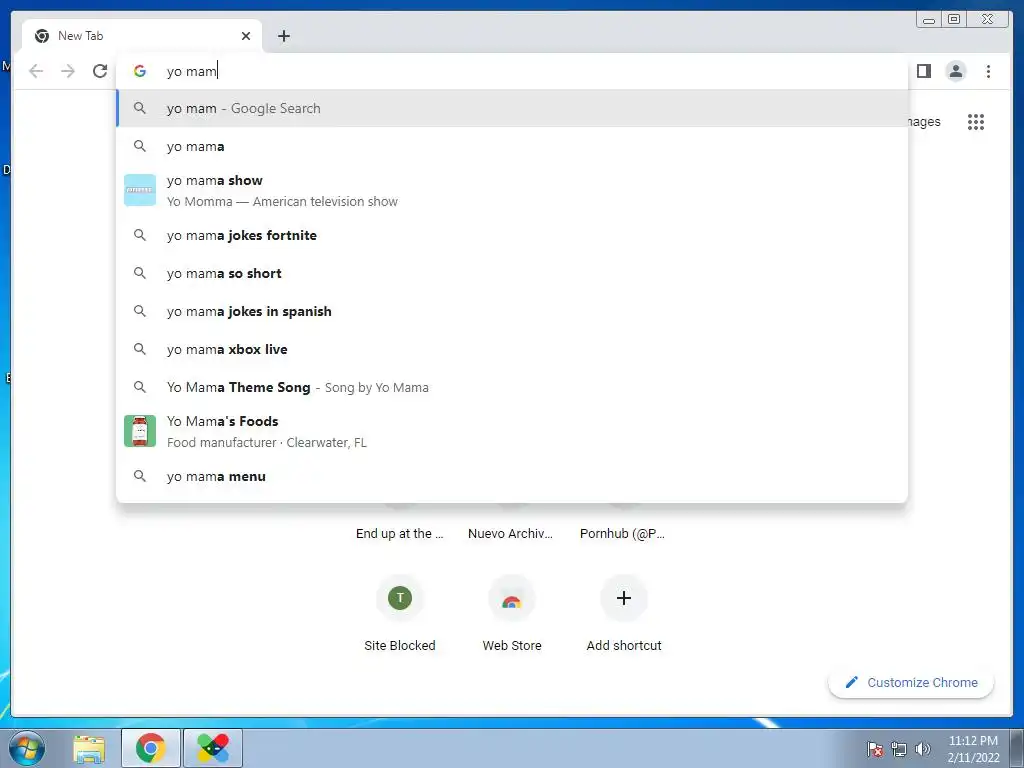Click the browser forward arrow

[68, 71]
